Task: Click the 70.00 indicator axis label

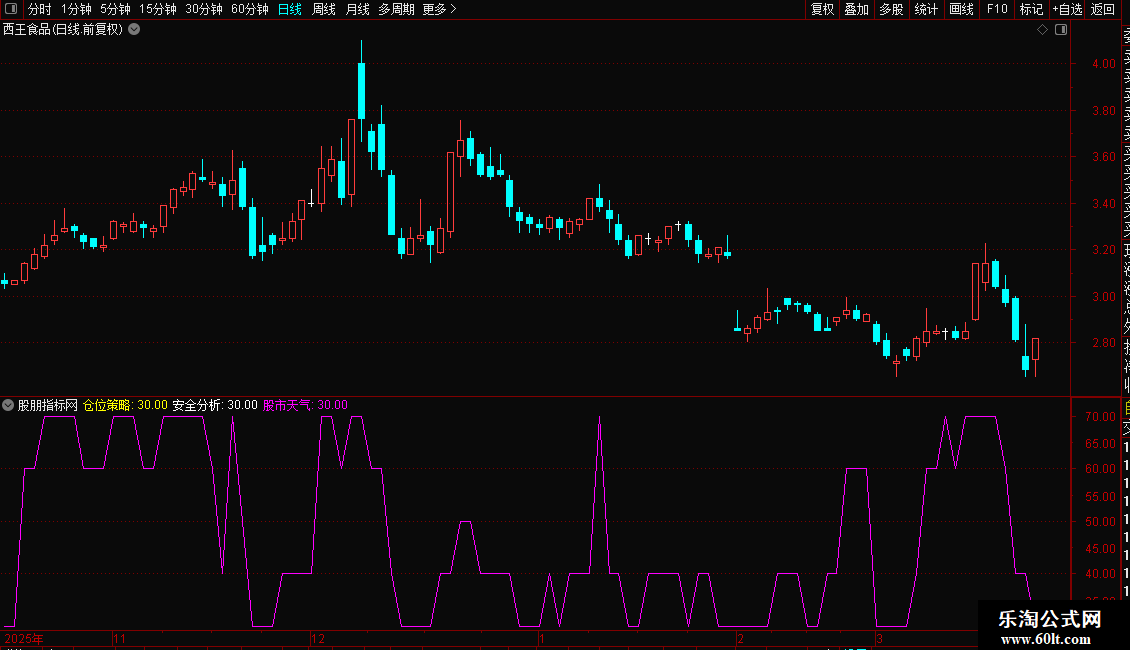Action: coord(1100,417)
